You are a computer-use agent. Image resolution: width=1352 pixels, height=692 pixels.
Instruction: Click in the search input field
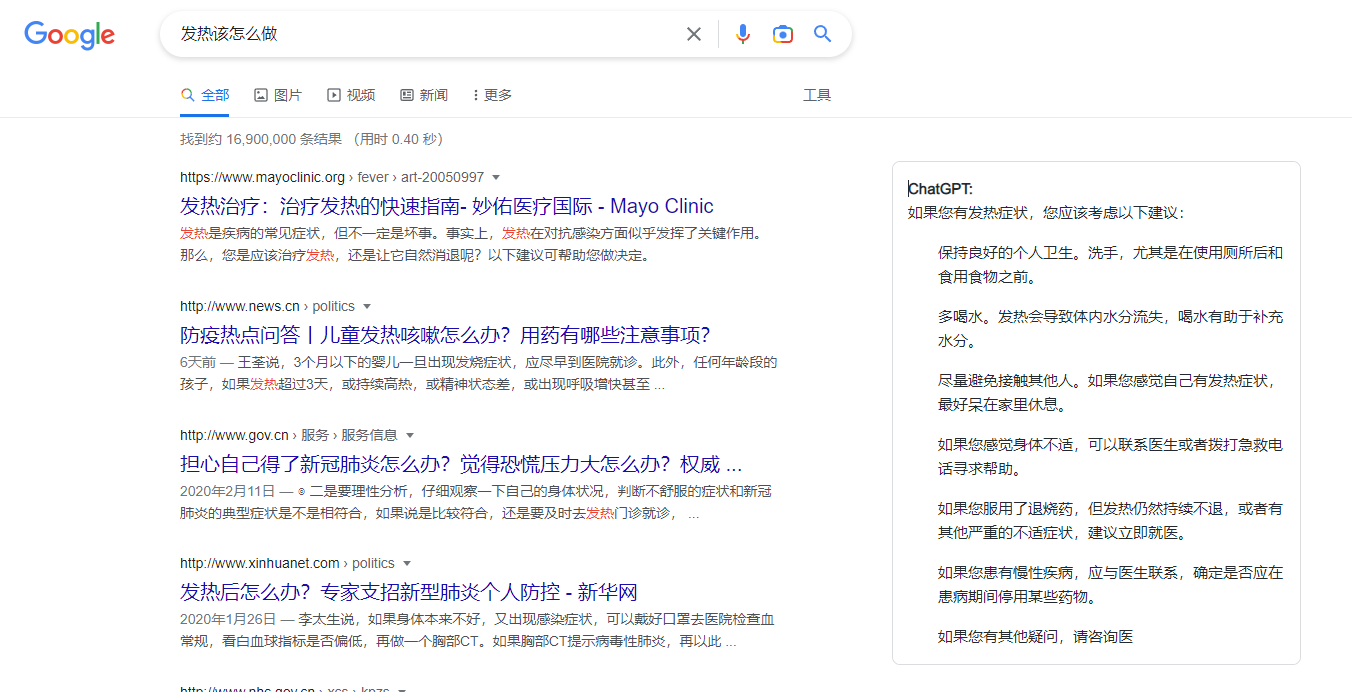tap(425, 34)
